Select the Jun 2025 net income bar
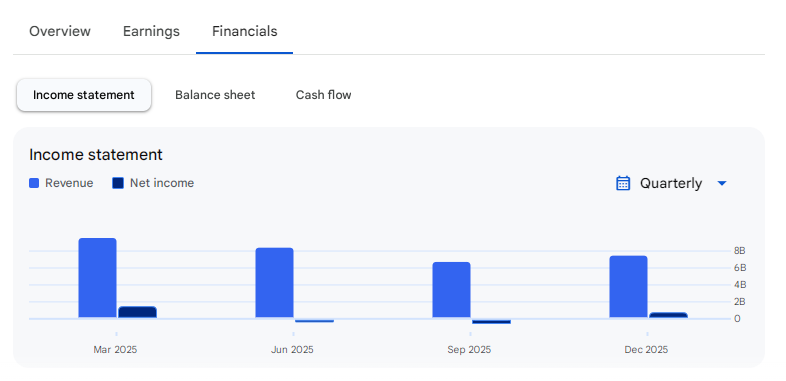Image resolution: width=786 pixels, height=381 pixels. pos(314,321)
